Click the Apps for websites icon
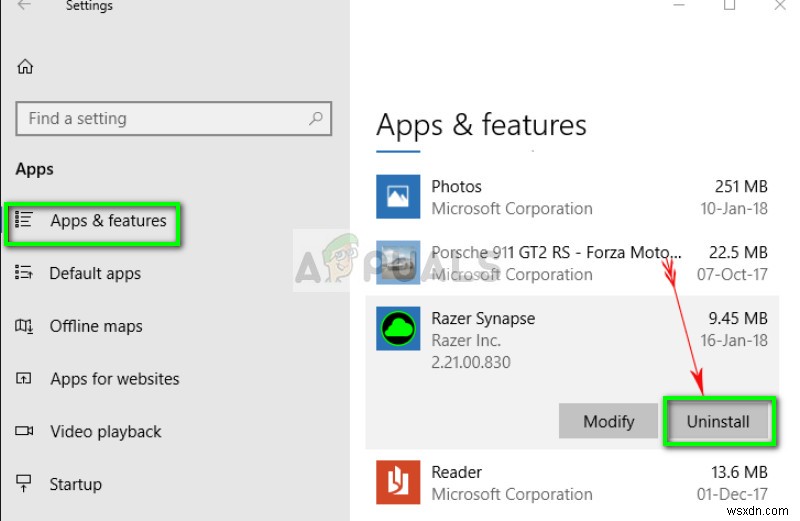 [x=23, y=378]
